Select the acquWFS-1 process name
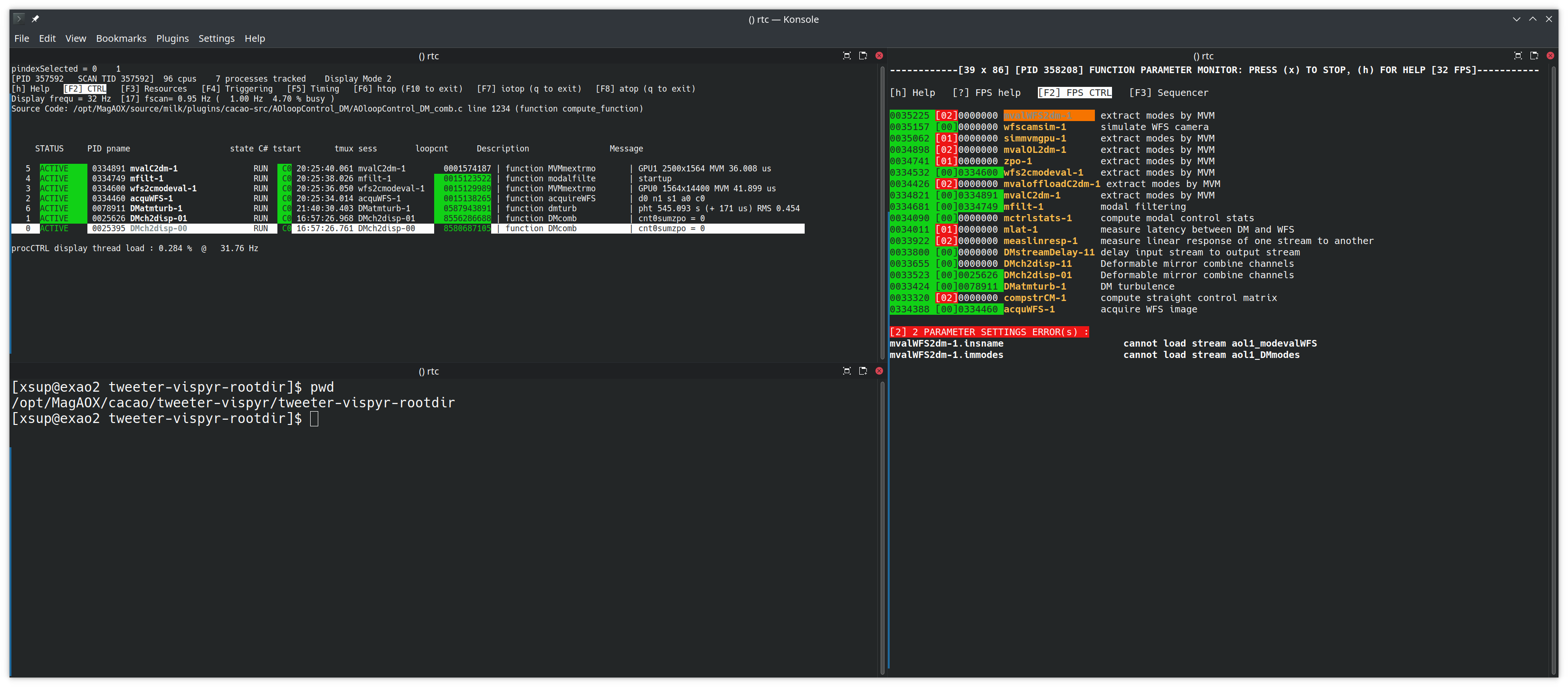The width and height of the screenshot is (1568, 687). coord(152,198)
